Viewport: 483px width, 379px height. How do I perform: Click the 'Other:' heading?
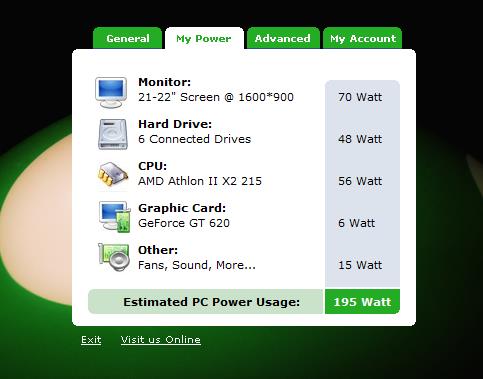click(158, 250)
